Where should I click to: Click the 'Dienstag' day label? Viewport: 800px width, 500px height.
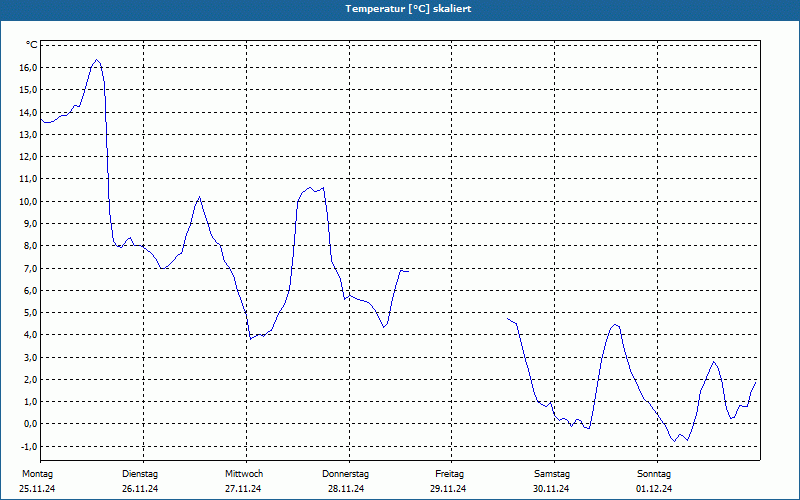tap(140, 474)
